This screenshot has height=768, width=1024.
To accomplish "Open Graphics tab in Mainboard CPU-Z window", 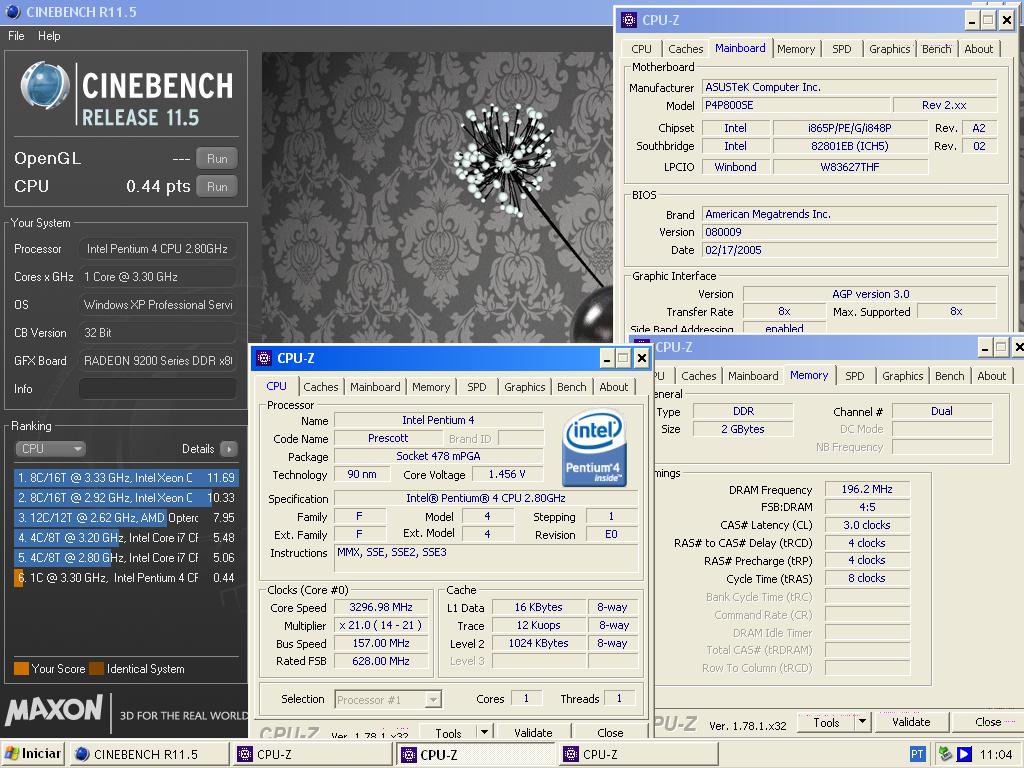I will pos(889,49).
